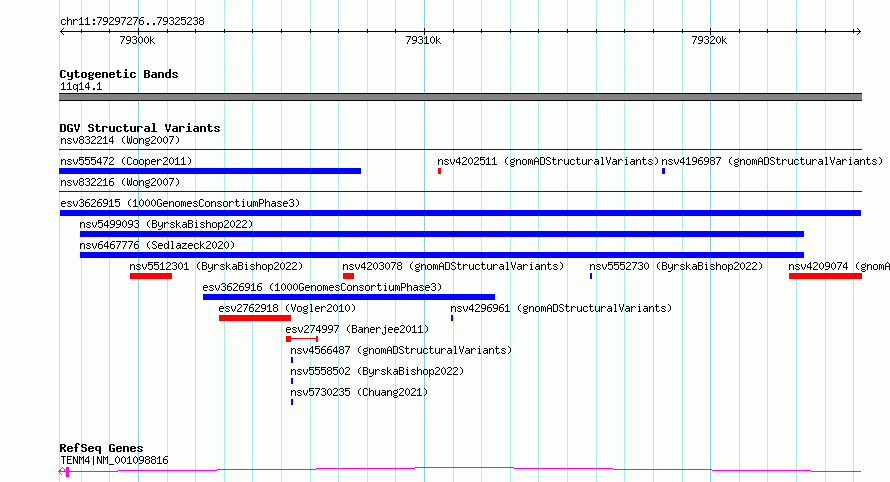
Task: Click nsv5499093 (ByrskaBishop2022) label
Action: click(x=166, y=224)
